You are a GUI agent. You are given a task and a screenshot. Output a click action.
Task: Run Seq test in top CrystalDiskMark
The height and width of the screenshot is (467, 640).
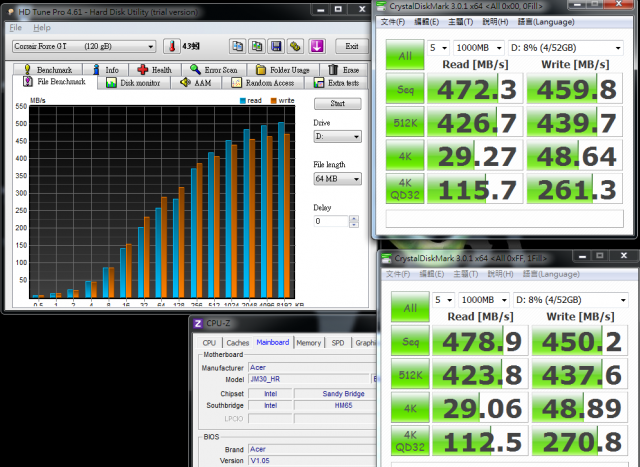click(x=405, y=89)
